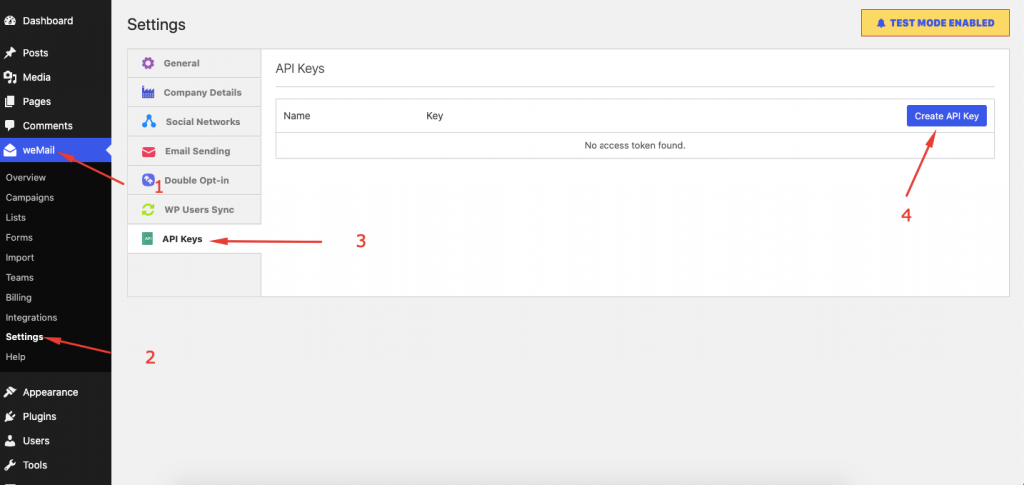Viewport: 1024px width, 485px height.
Task: Click the Posts pin icon
Action: click(x=10, y=53)
